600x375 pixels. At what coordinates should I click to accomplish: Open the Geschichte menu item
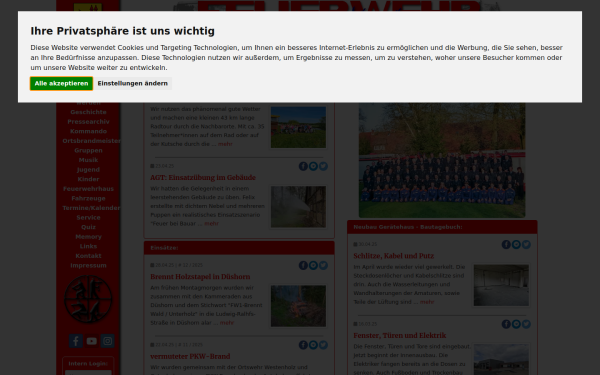(x=88, y=112)
